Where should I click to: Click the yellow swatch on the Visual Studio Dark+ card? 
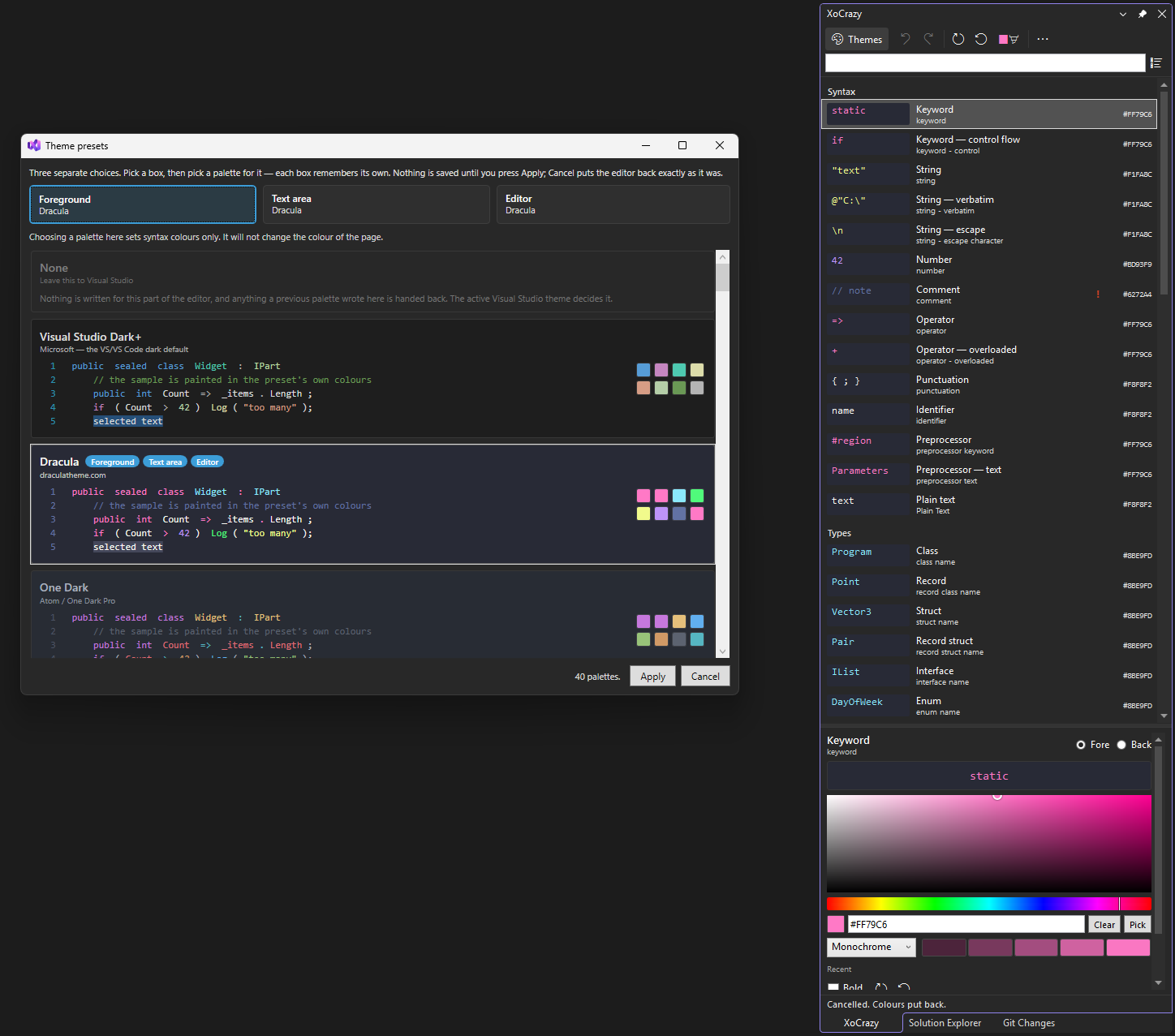click(x=697, y=370)
